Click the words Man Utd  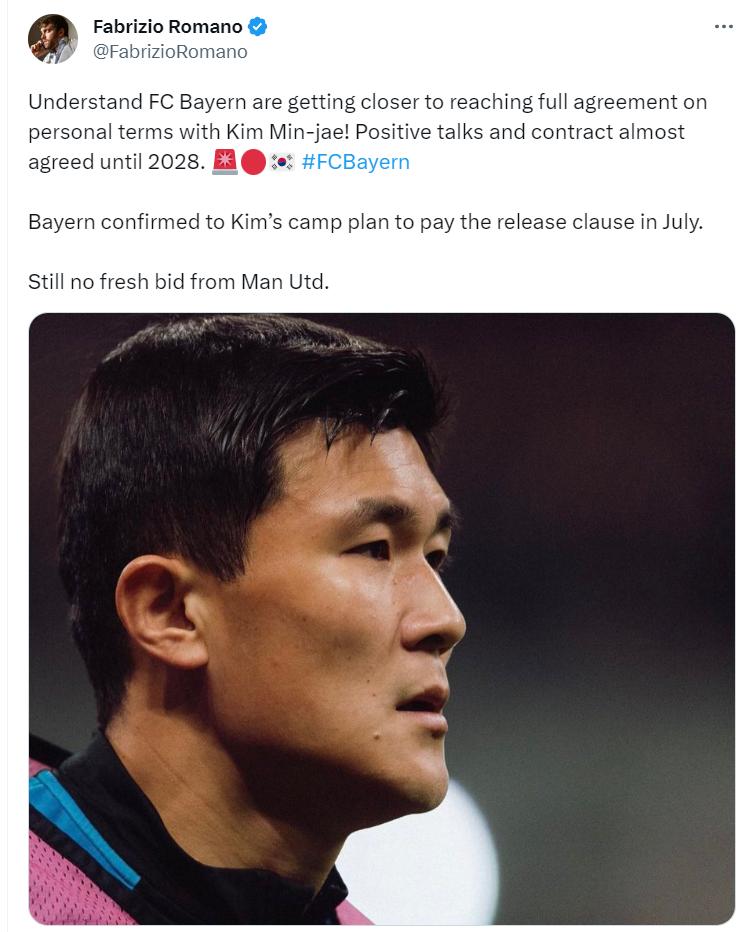285,282
